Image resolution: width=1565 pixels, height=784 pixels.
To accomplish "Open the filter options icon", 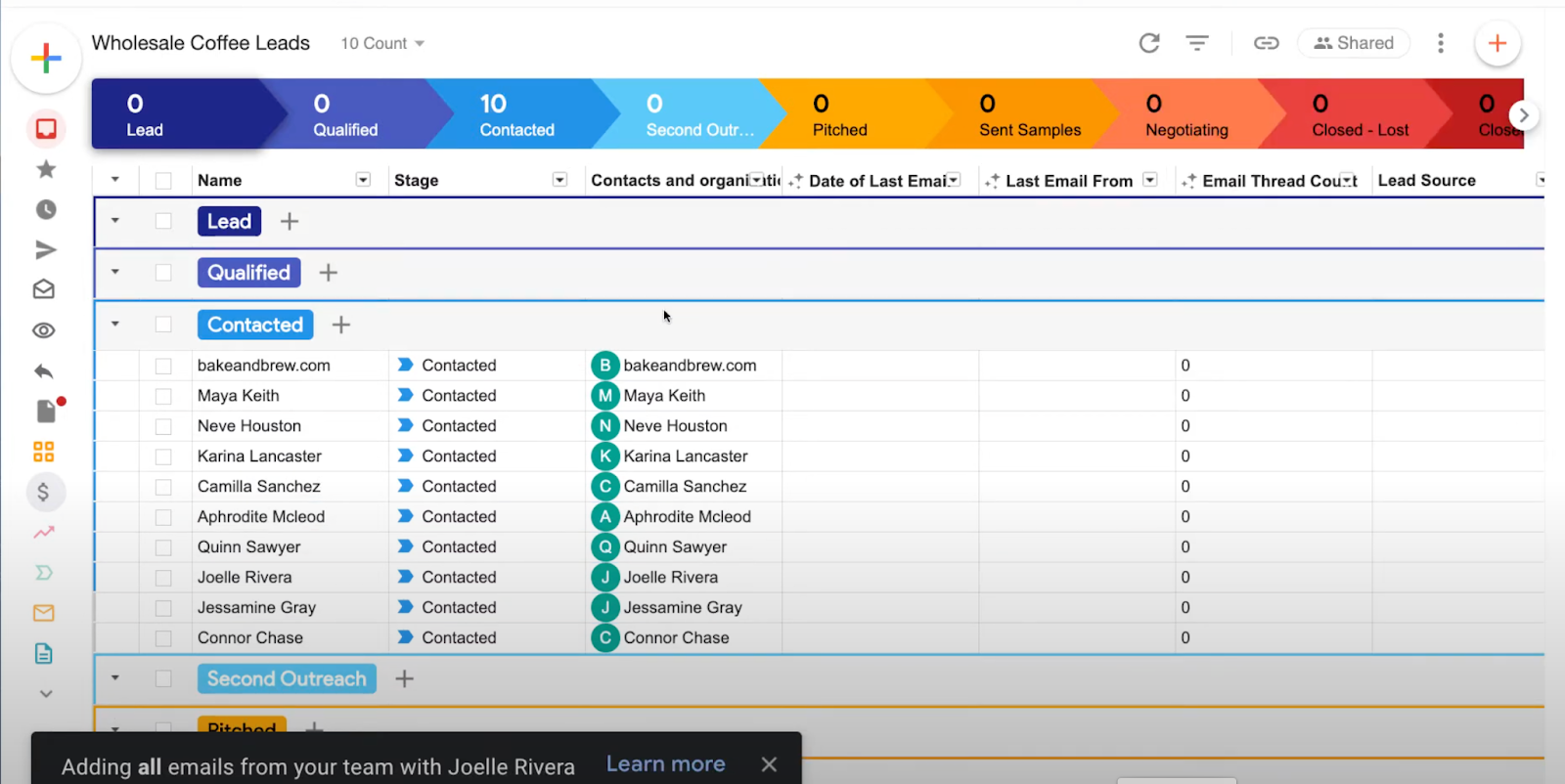I will point(1197,43).
